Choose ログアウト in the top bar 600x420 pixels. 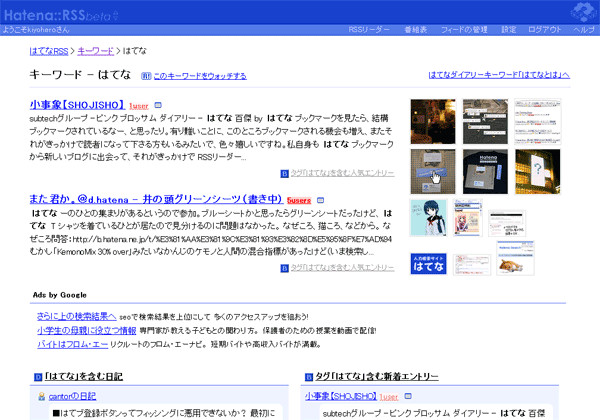click(545, 30)
